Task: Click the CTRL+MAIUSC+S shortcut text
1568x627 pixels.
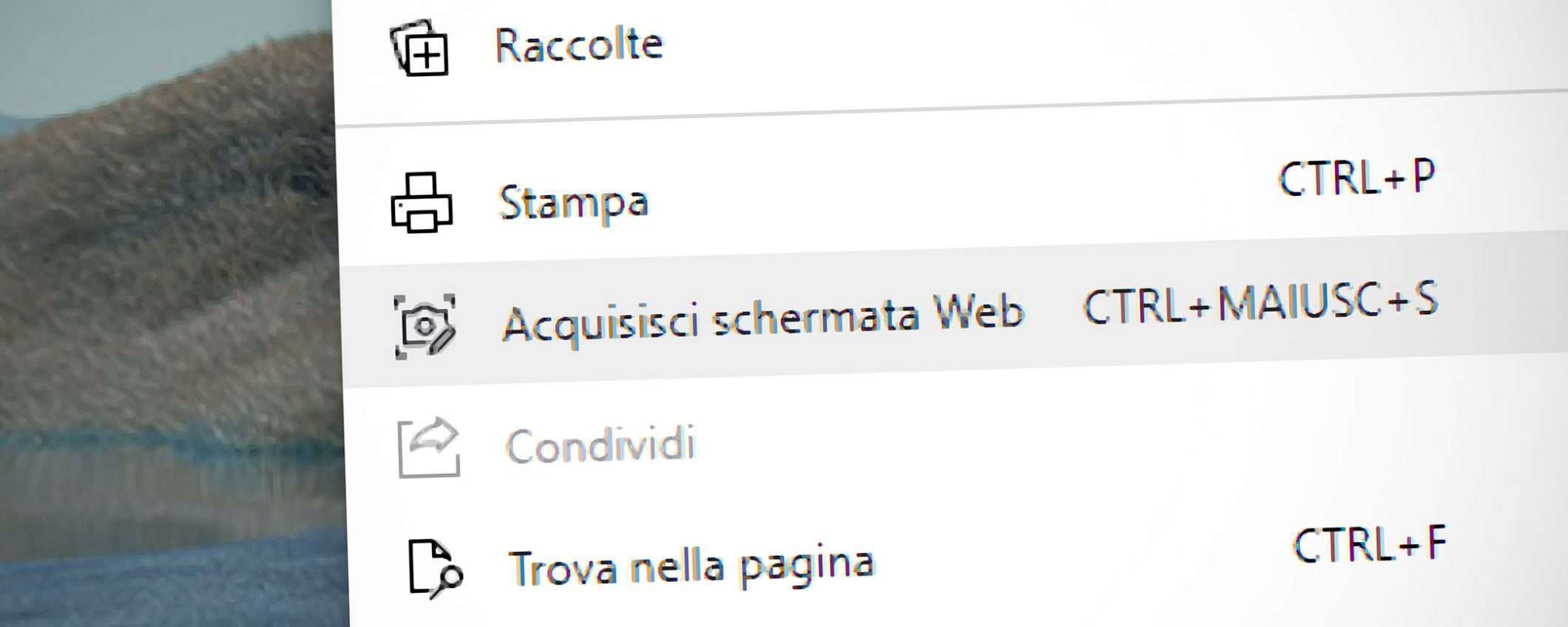Action: 1260,303
